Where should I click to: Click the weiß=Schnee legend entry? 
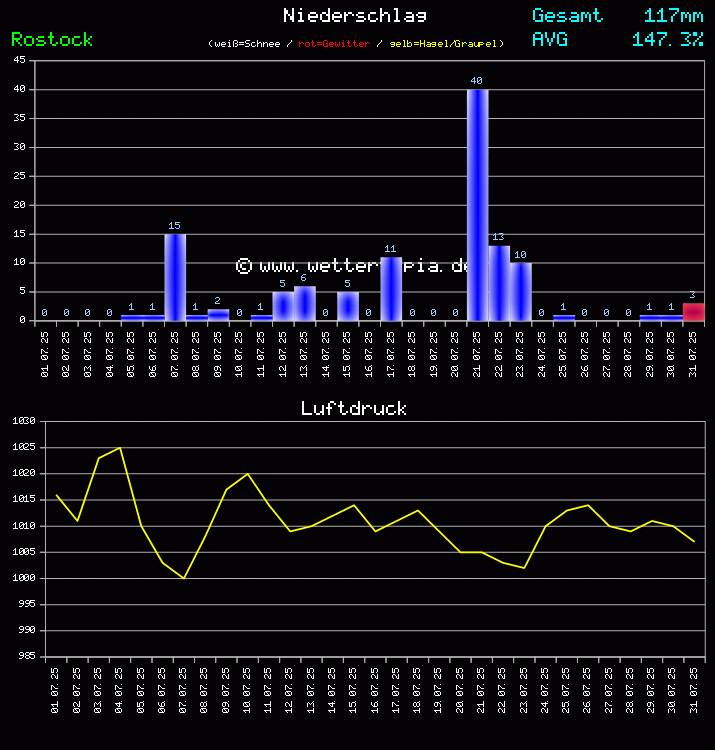click(x=249, y=44)
